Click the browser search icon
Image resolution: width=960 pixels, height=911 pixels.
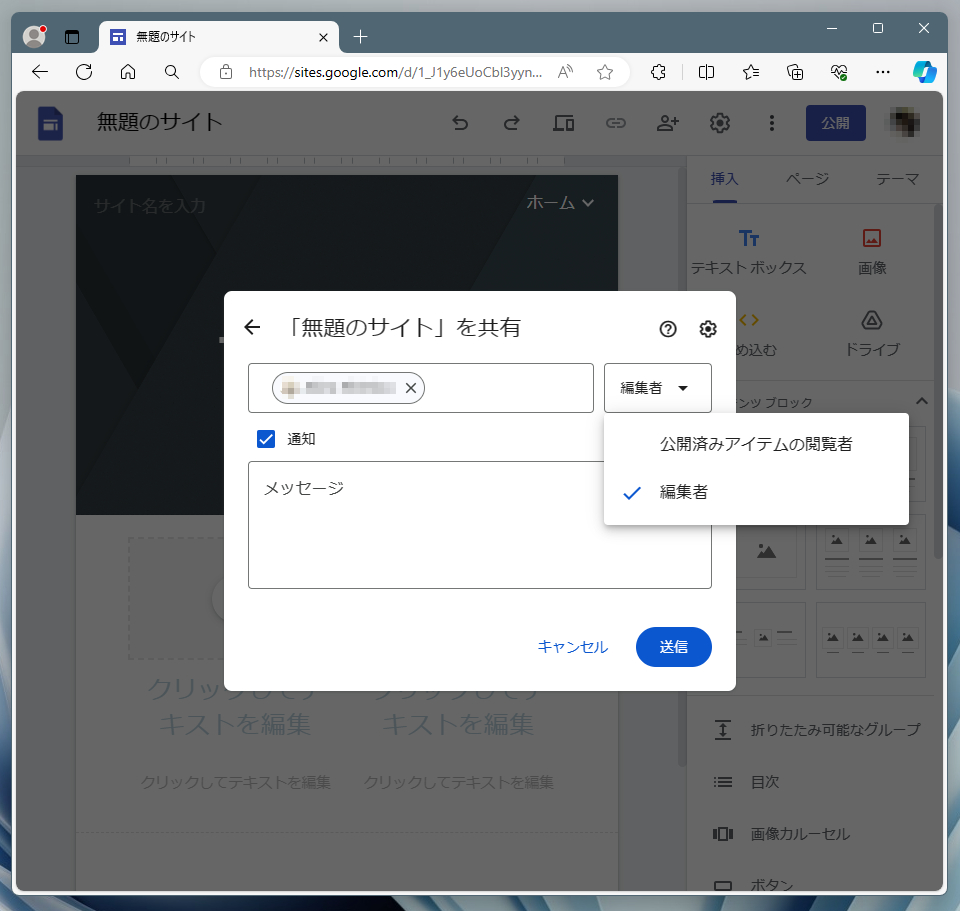click(x=172, y=72)
